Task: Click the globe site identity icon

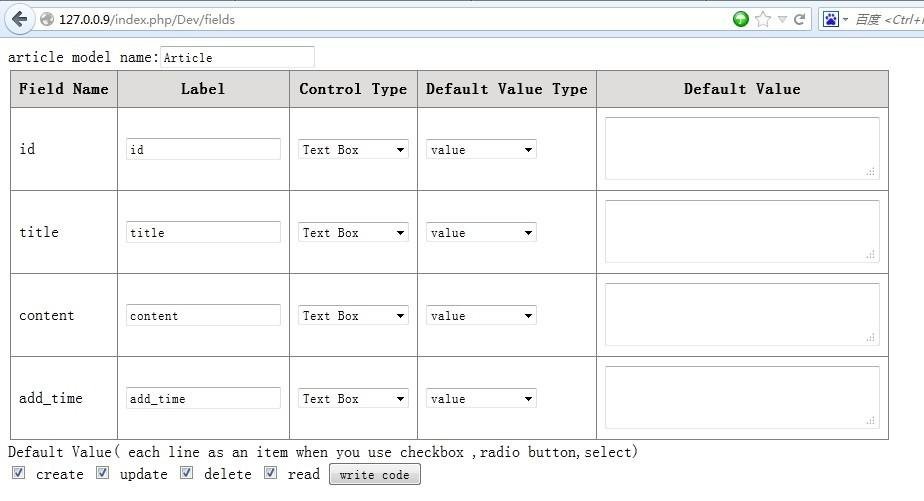Action: 47,19
